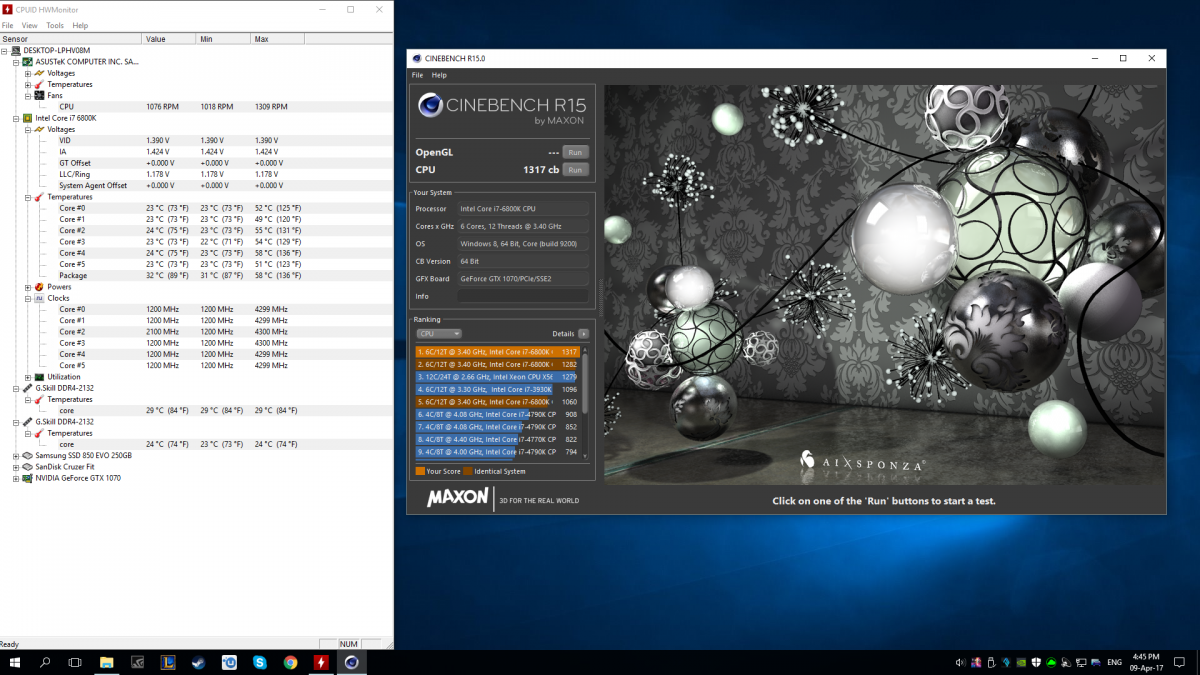Expand the Utilization node
The height and width of the screenshot is (675, 1200).
pos(27,377)
